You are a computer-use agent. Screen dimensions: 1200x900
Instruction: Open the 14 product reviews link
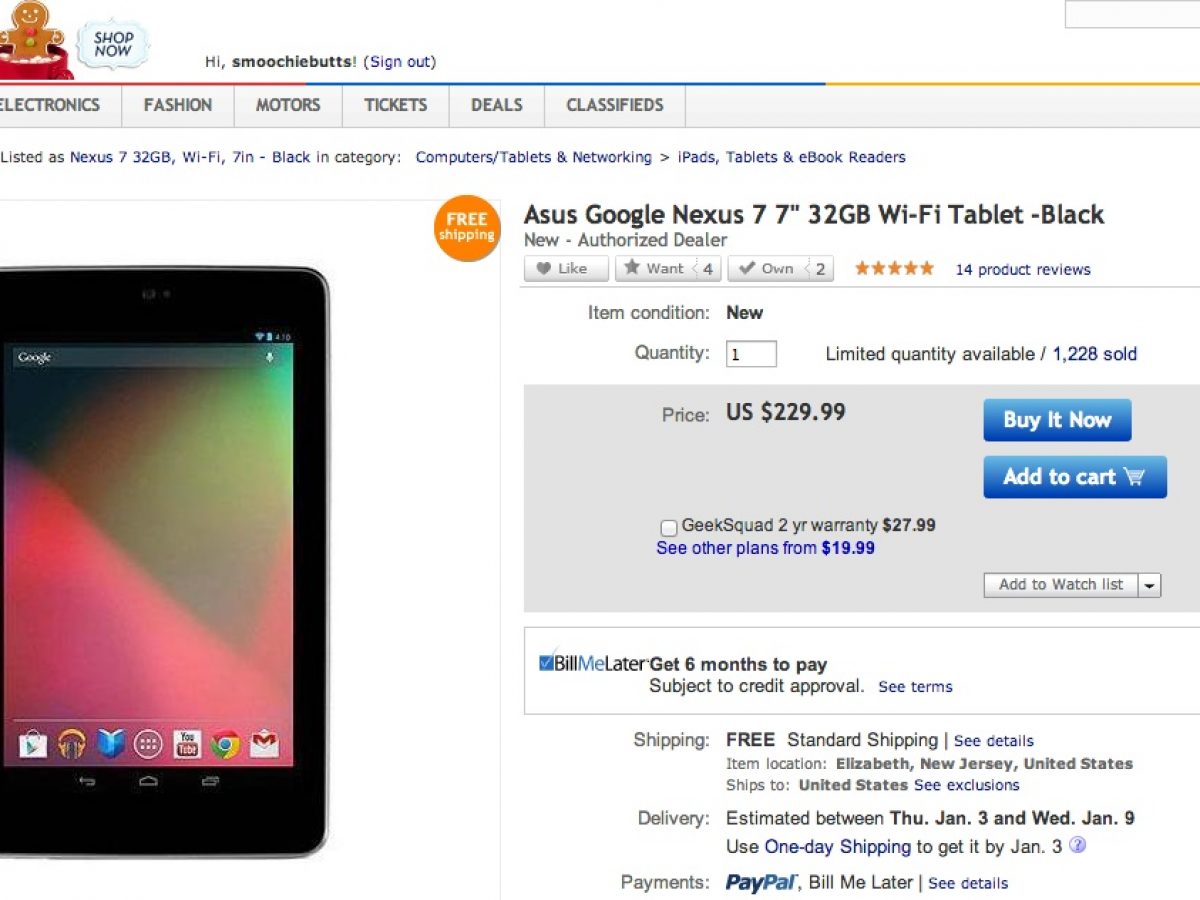(1022, 269)
